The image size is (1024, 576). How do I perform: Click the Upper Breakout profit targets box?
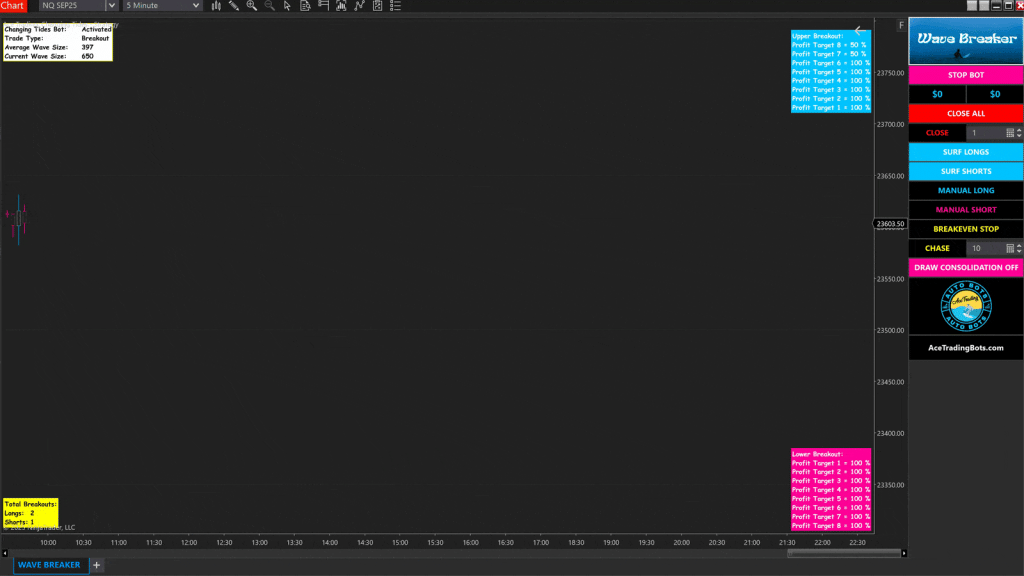[831, 72]
